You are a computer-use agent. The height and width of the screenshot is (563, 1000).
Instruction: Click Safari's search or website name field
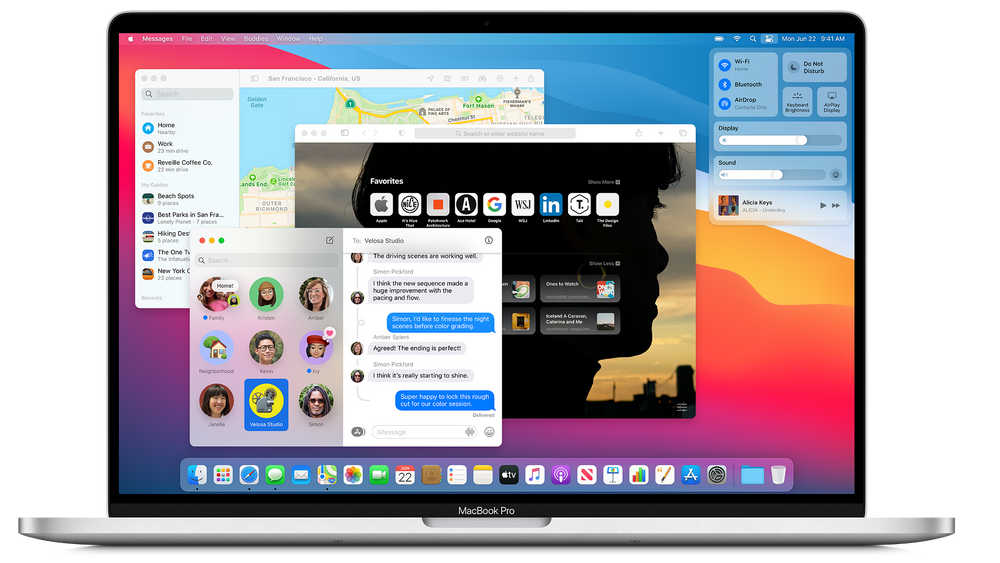point(495,133)
